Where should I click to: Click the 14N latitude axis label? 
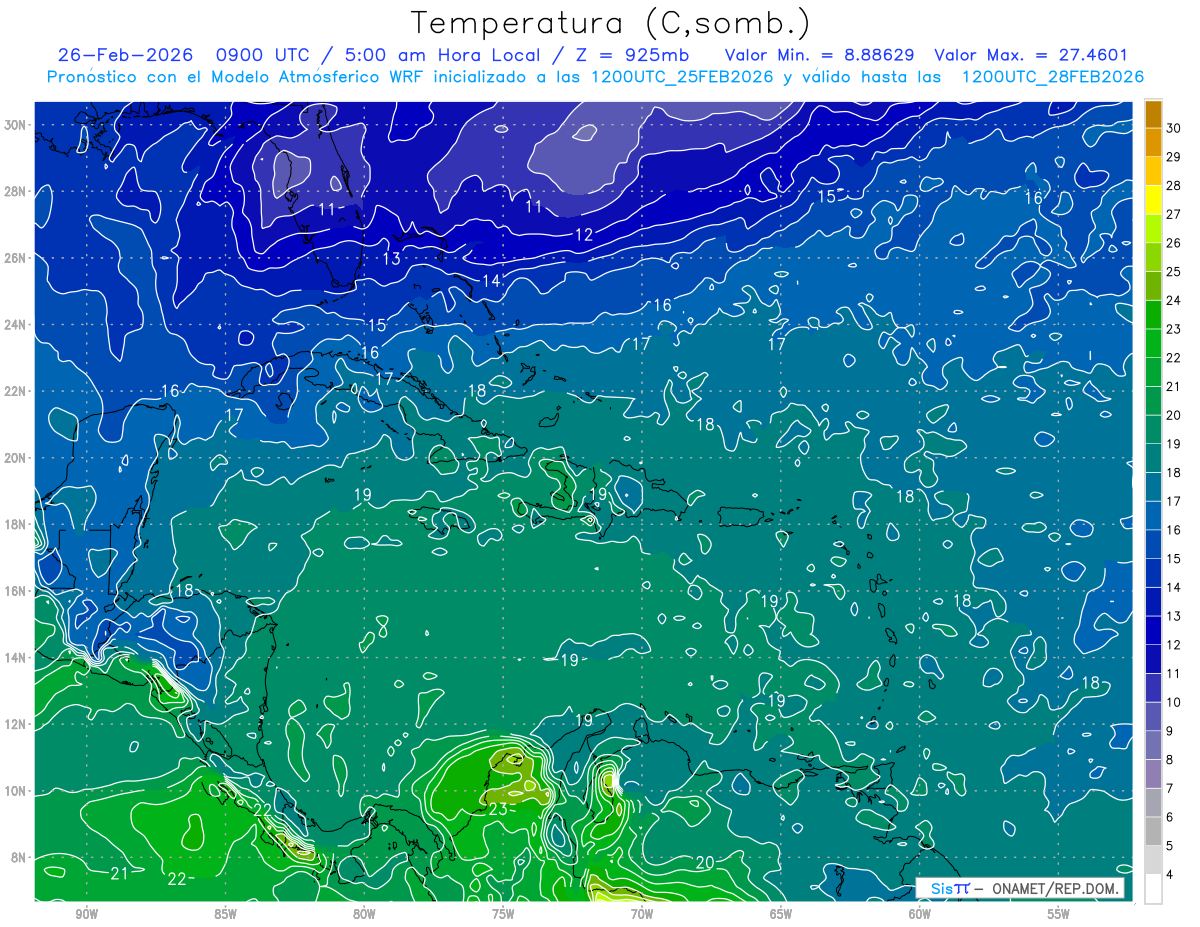tap(16, 658)
